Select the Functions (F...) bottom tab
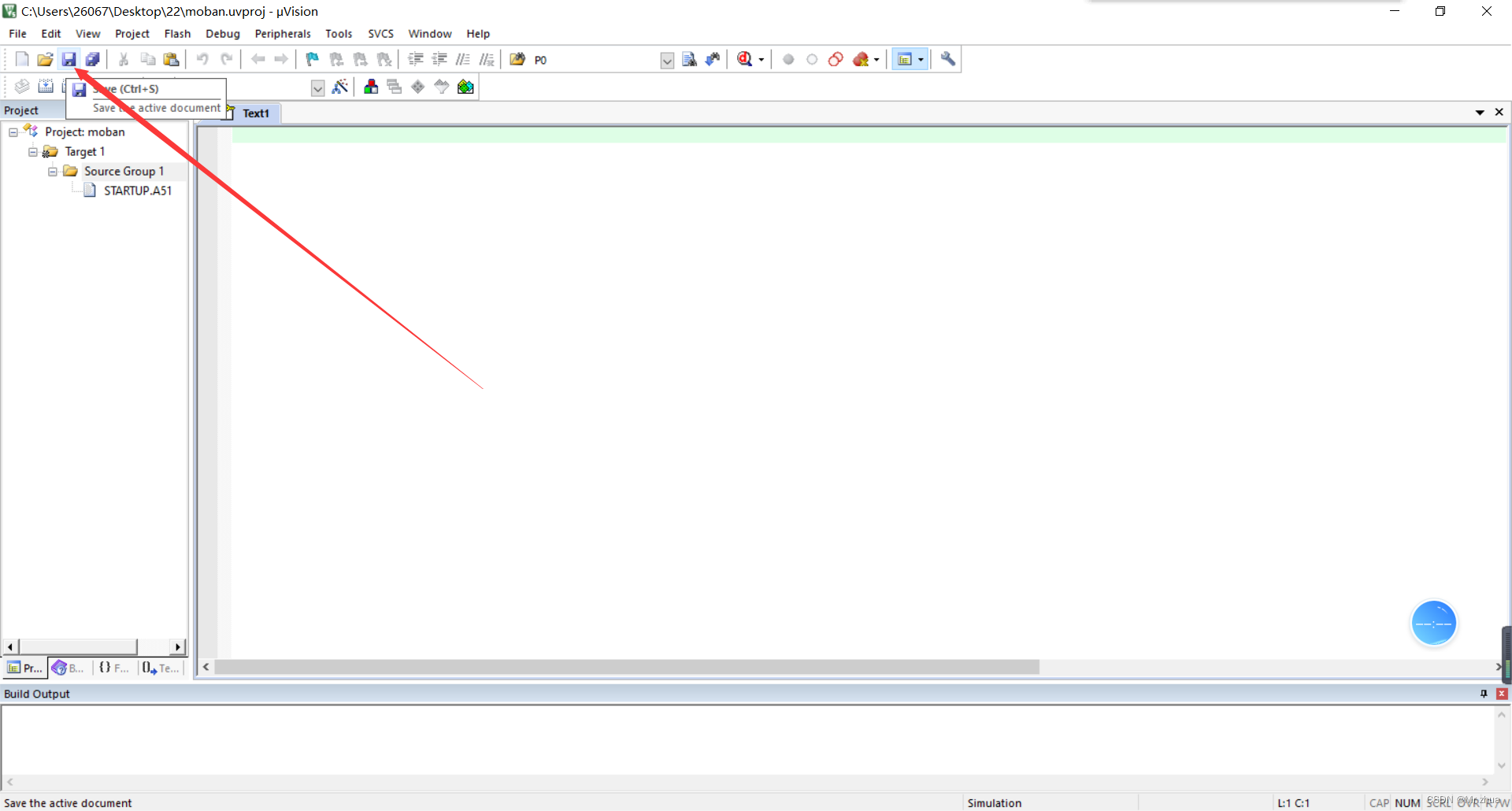Viewport: 1512px width, 811px height. click(x=114, y=668)
